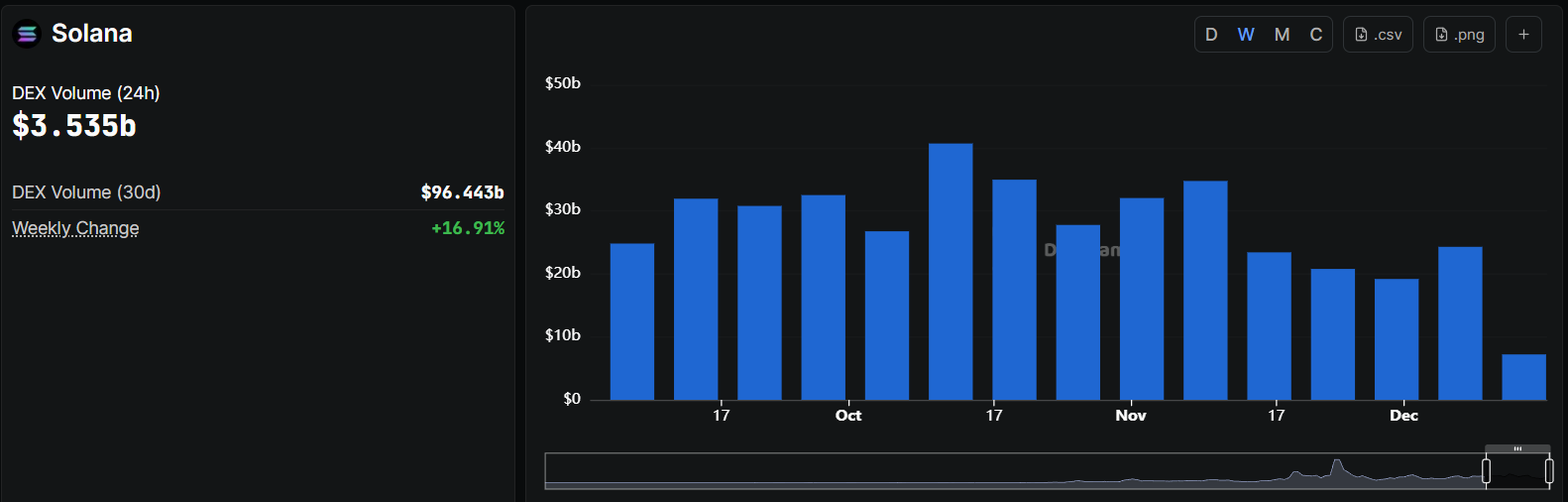The image size is (1568, 502).
Task: Click the plus button beside .png
Action: 1523,35
